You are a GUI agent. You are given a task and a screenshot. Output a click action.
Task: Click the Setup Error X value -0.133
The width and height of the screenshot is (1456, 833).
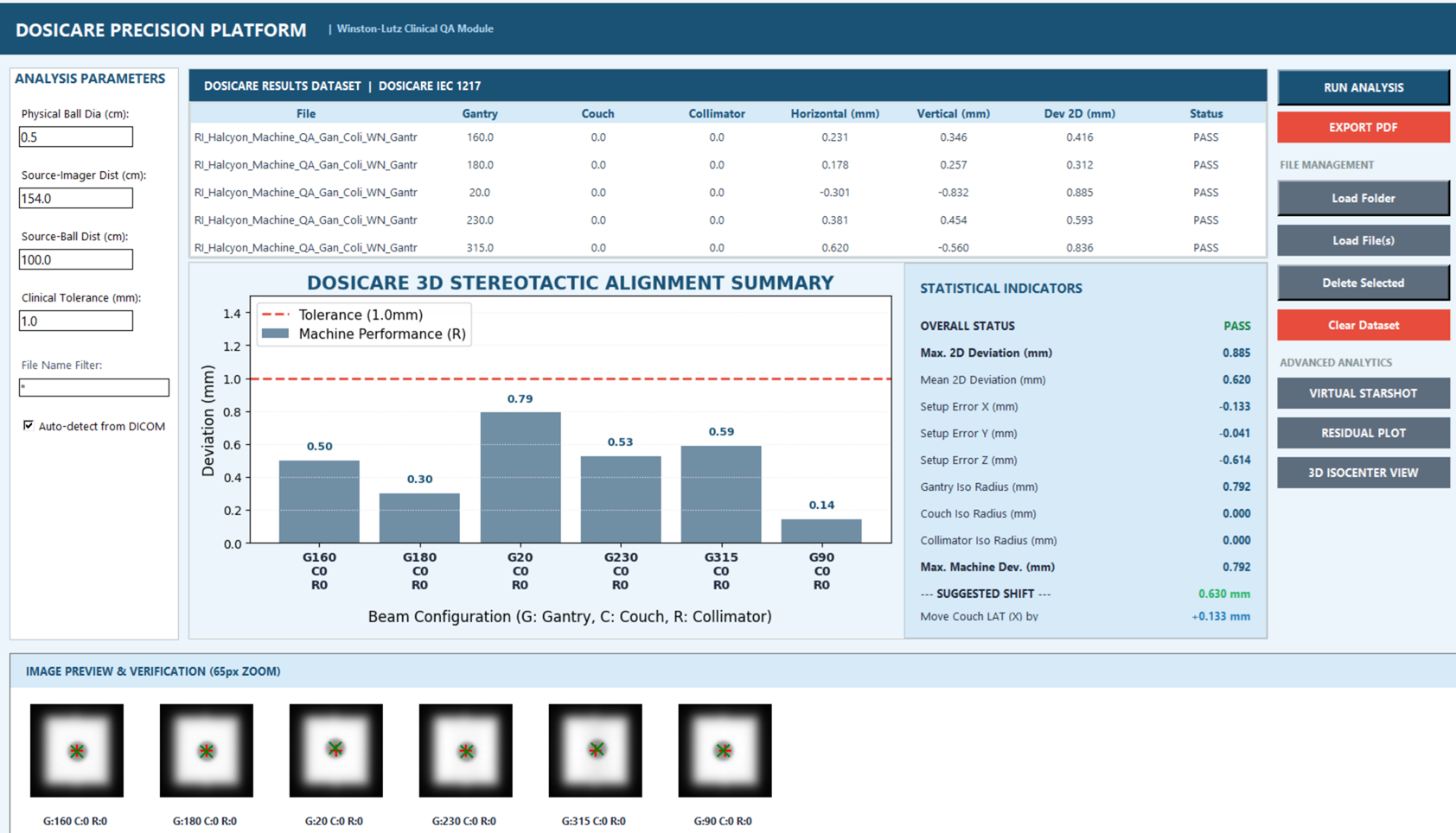point(1235,406)
